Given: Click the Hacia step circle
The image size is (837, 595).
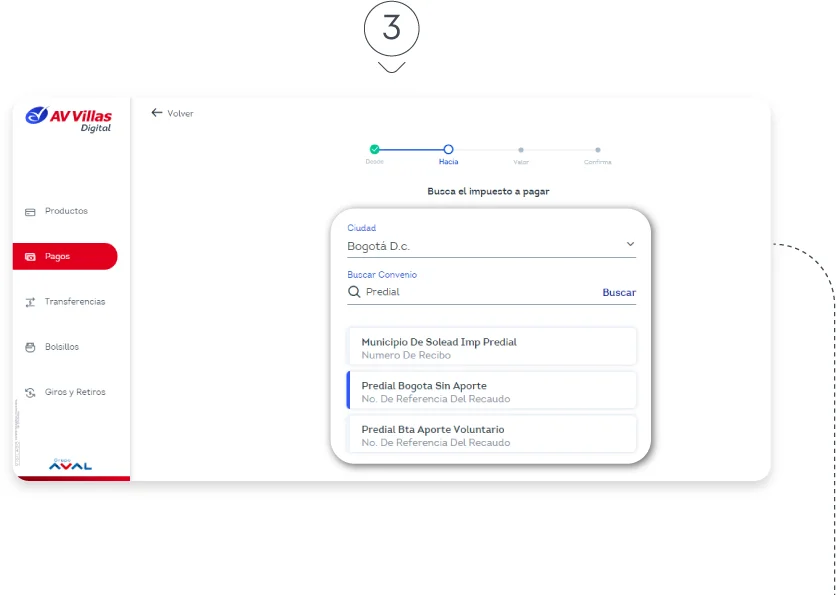Looking at the screenshot, I should pos(448,149).
